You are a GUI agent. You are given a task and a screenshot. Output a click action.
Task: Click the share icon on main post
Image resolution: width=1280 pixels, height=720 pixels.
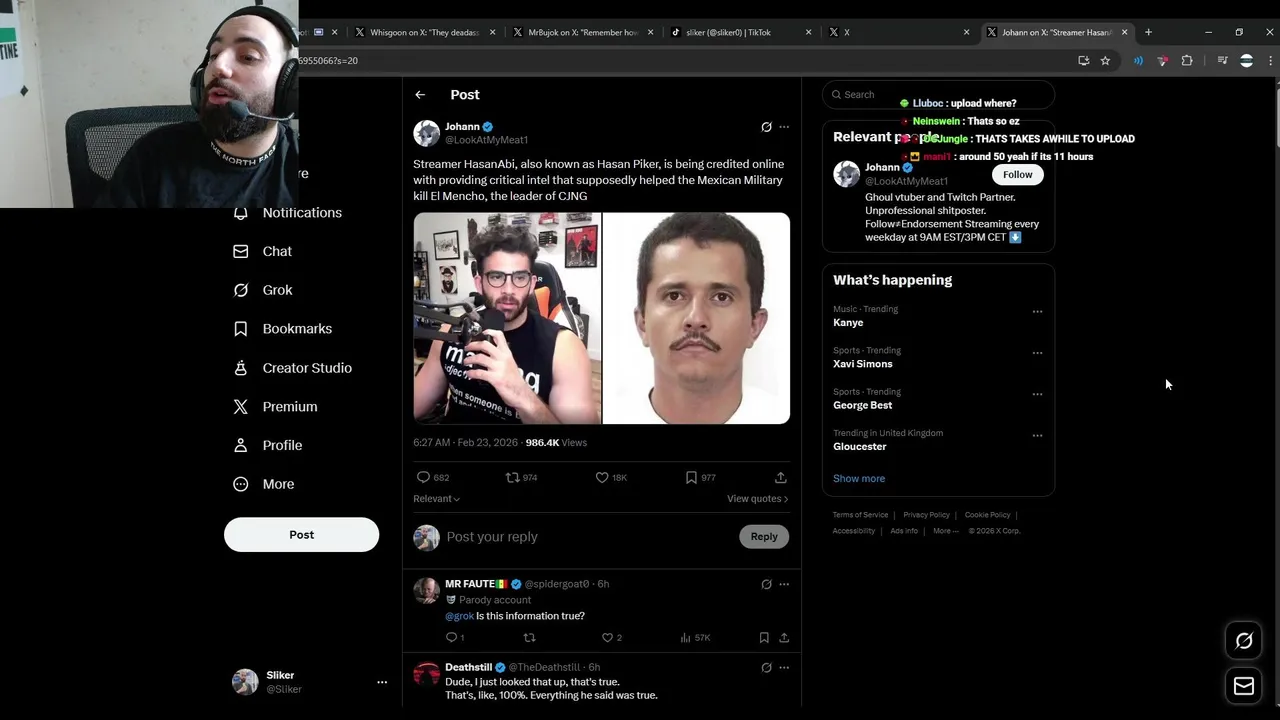click(780, 478)
